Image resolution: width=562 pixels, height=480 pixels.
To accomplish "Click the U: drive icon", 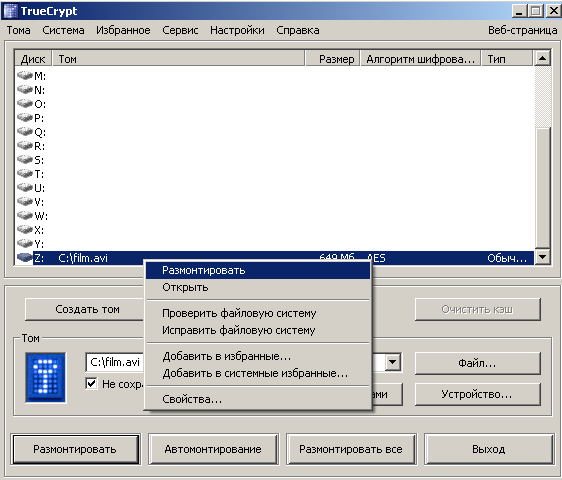I will [25, 188].
